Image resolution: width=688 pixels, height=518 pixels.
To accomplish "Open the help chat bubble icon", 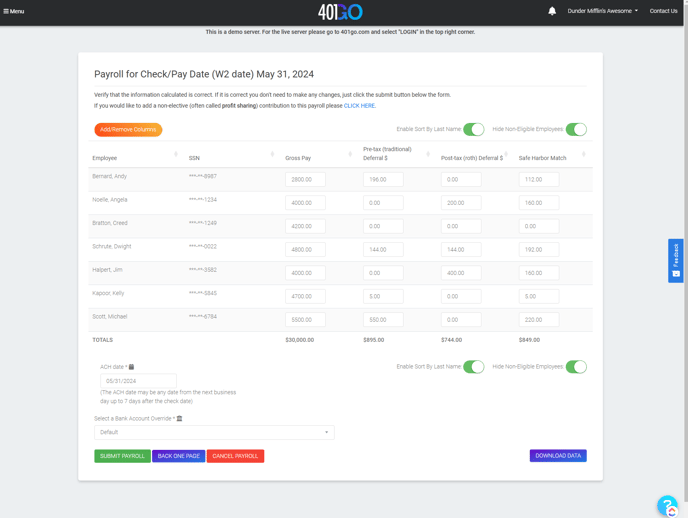I will click(x=667, y=506).
